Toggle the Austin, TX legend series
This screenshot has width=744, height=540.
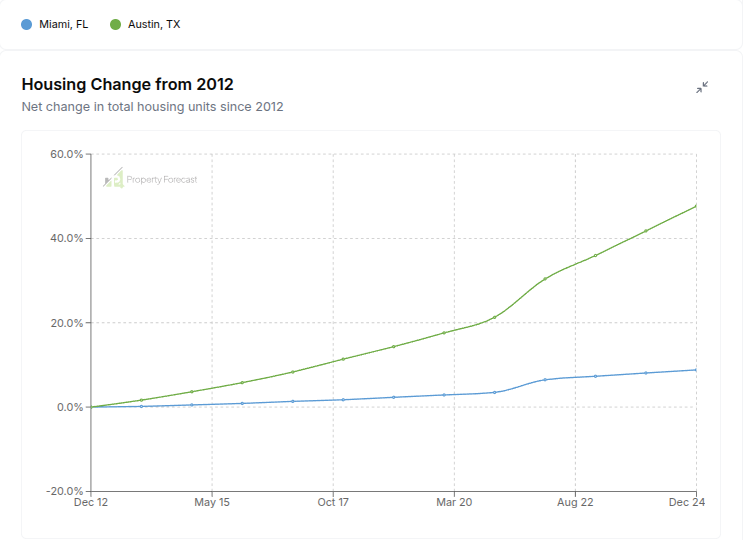click(x=145, y=24)
